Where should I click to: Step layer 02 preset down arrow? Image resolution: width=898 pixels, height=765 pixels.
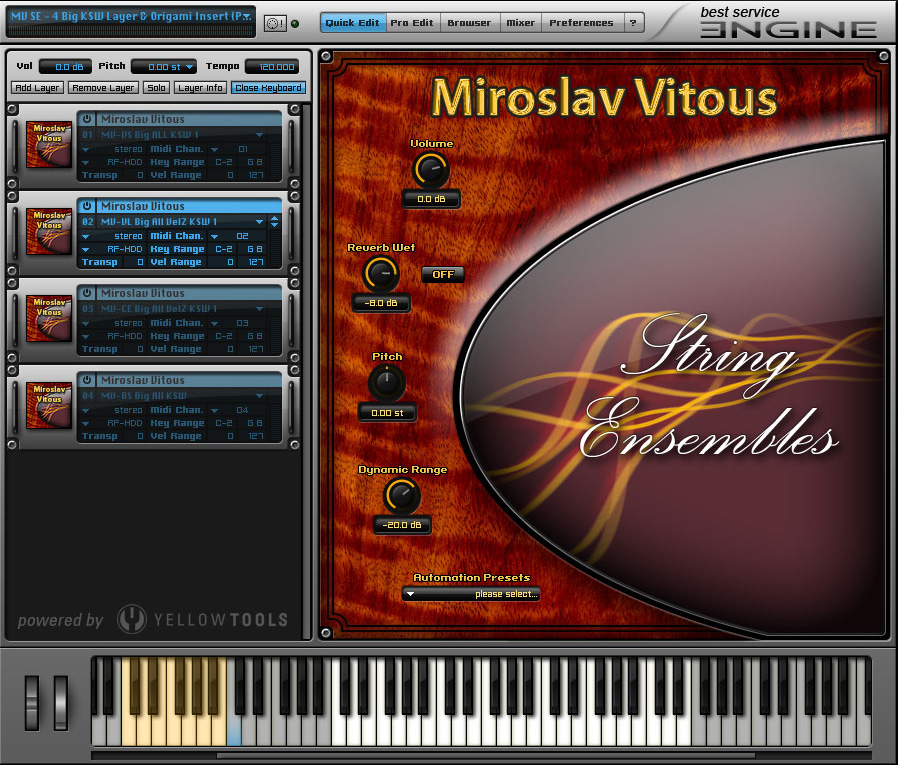pyautogui.click(x=274, y=225)
